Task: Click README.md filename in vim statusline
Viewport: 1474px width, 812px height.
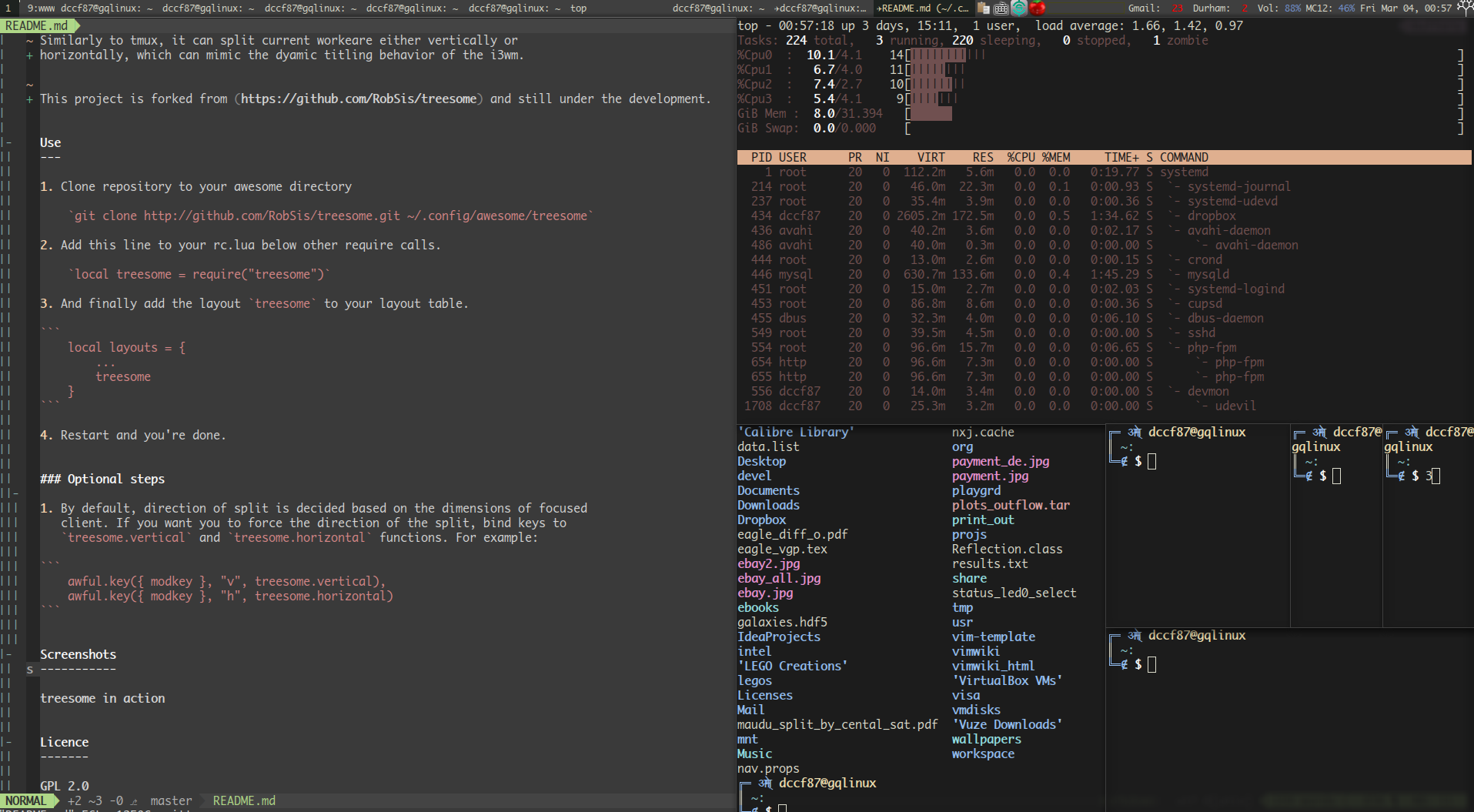Action: point(244,800)
